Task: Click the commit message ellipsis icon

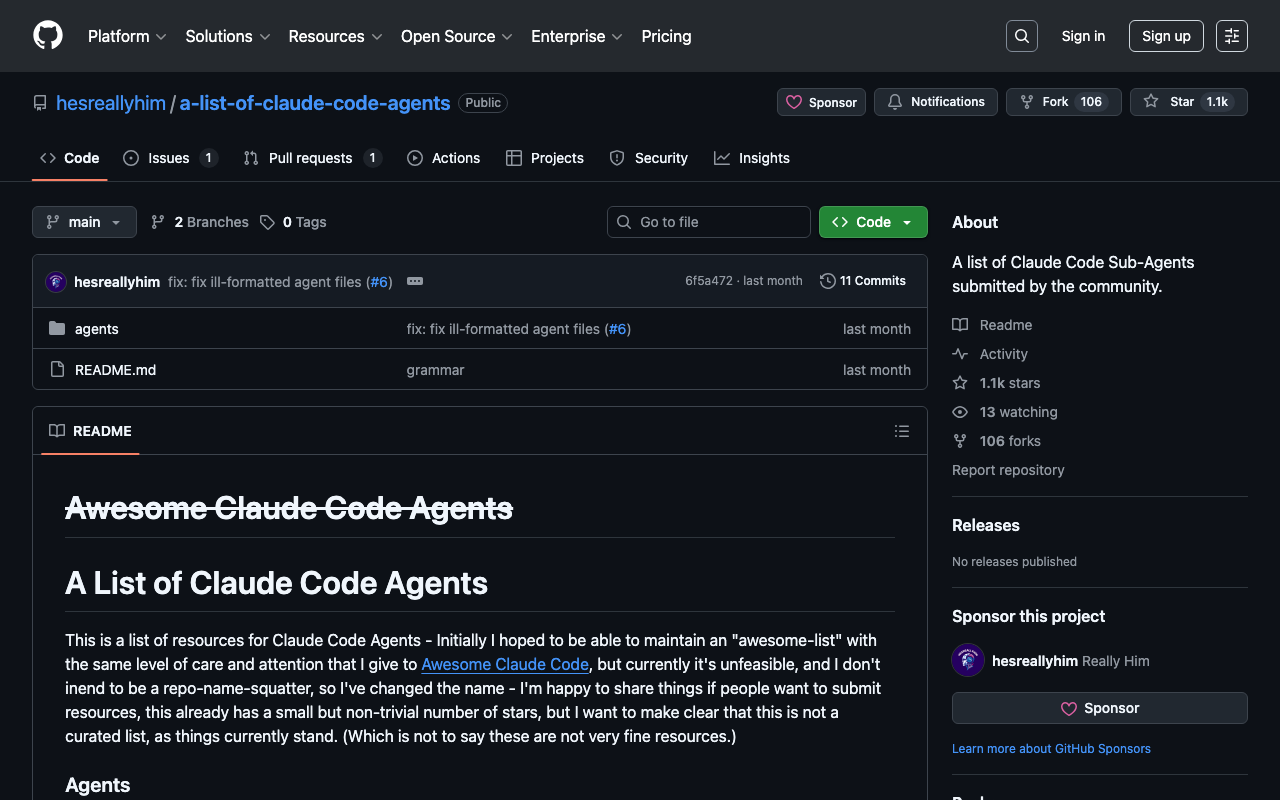Action: [415, 281]
